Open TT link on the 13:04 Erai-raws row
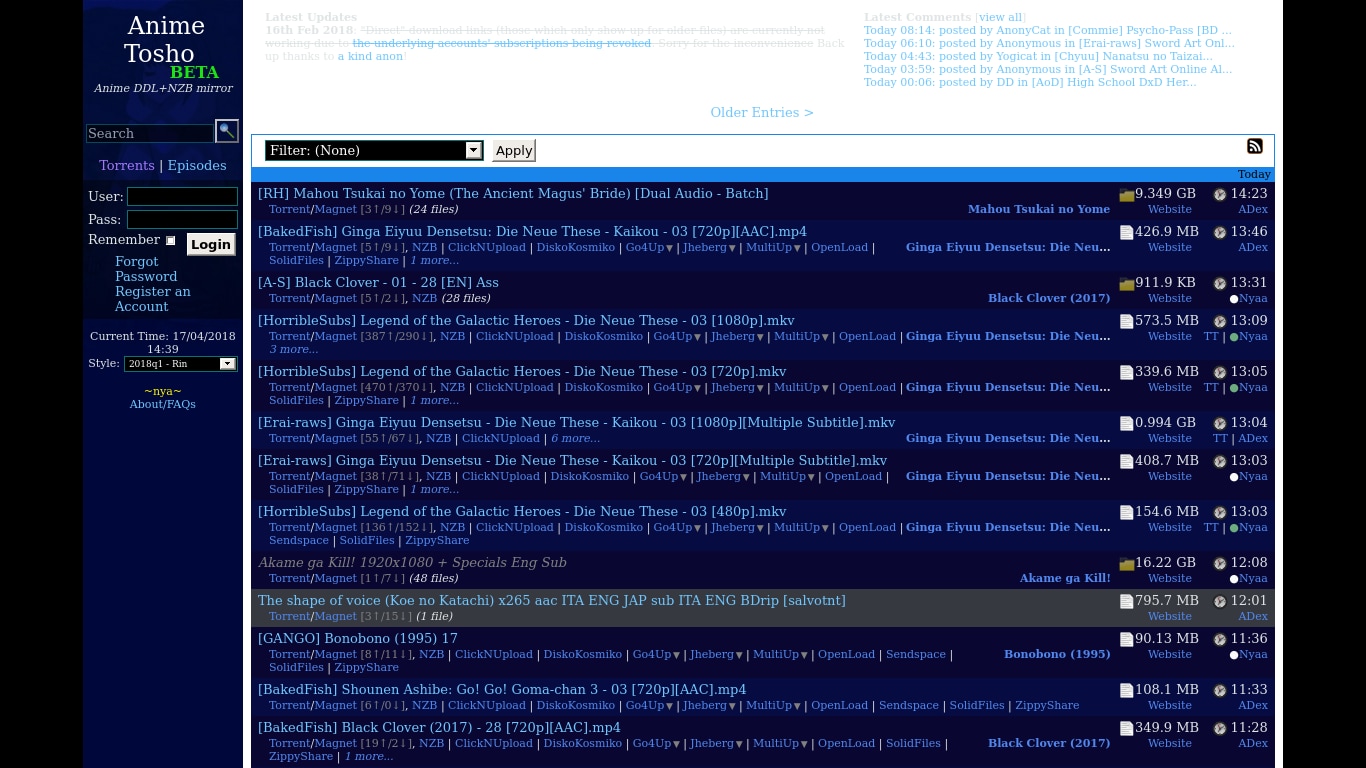This screenshot has height=768, width=1366. click(x=1220, y=439)
